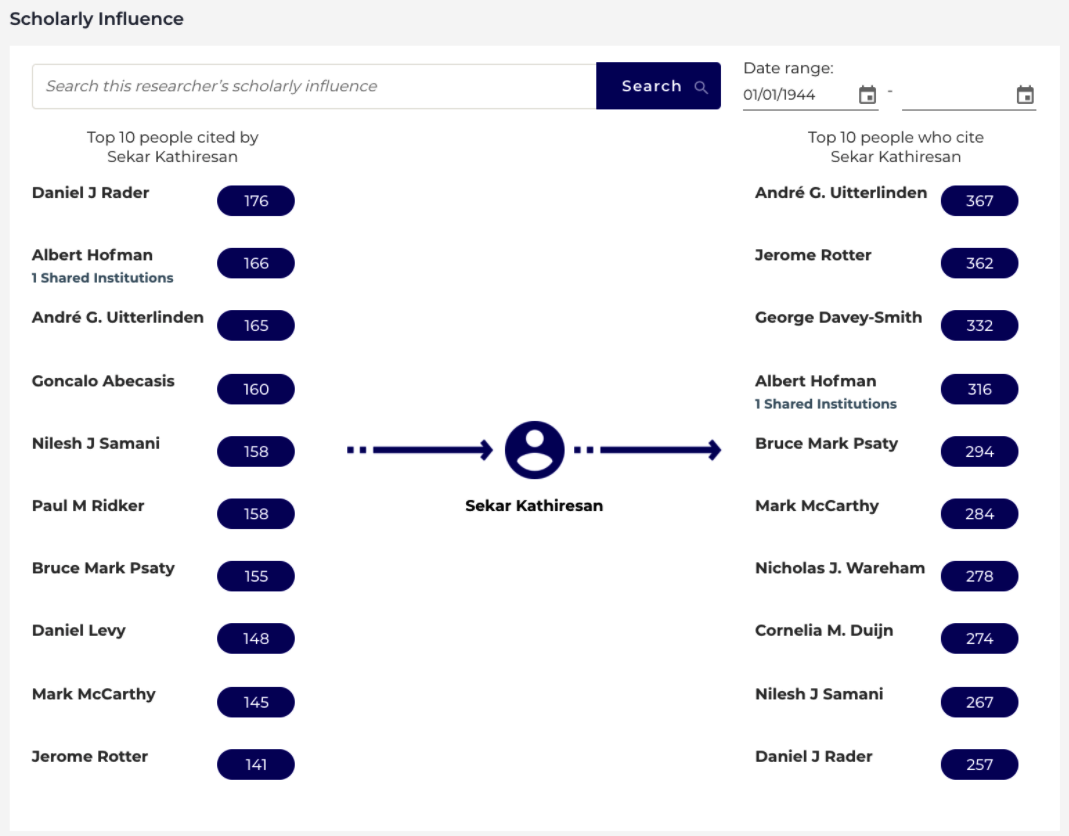1069x836 pixels.
Task: Click the 165 citation count badge
Action: pos(256,326)
